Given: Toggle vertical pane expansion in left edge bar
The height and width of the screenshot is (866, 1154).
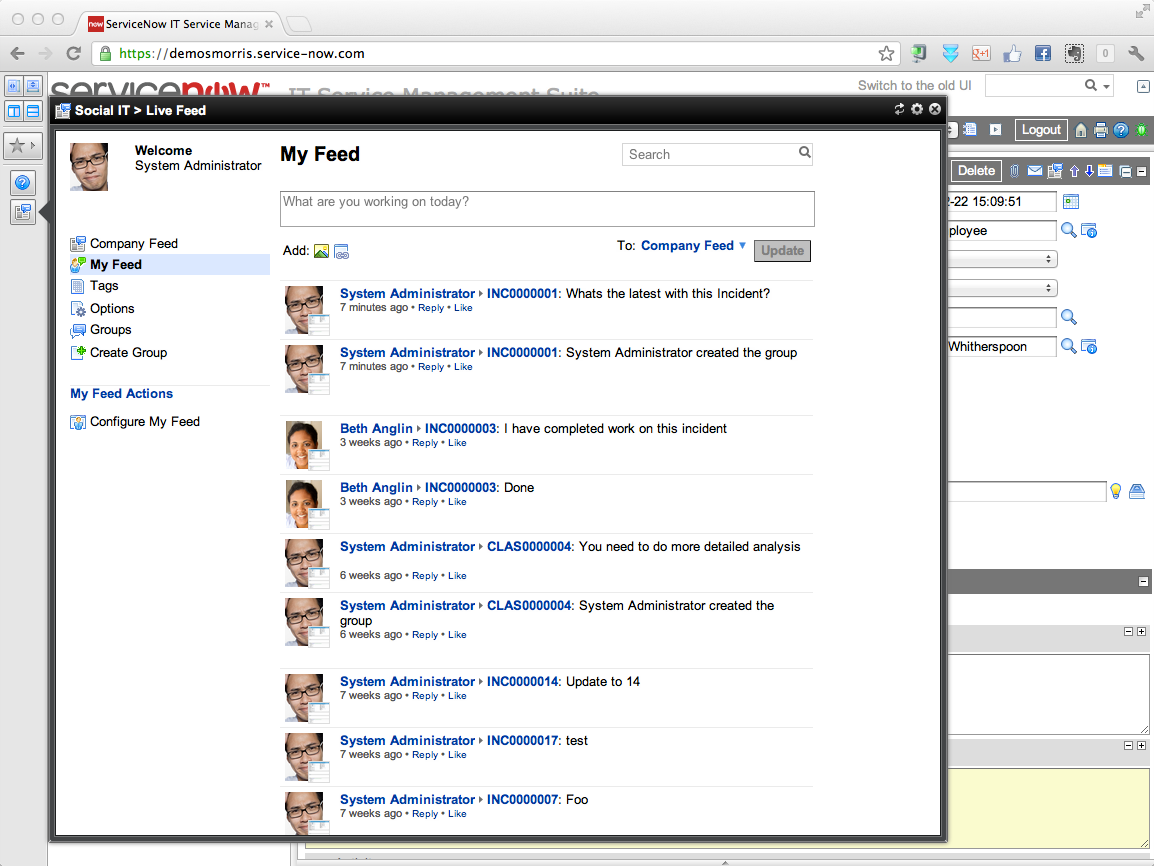Looking at the screenshot, I should click(33, 86).
